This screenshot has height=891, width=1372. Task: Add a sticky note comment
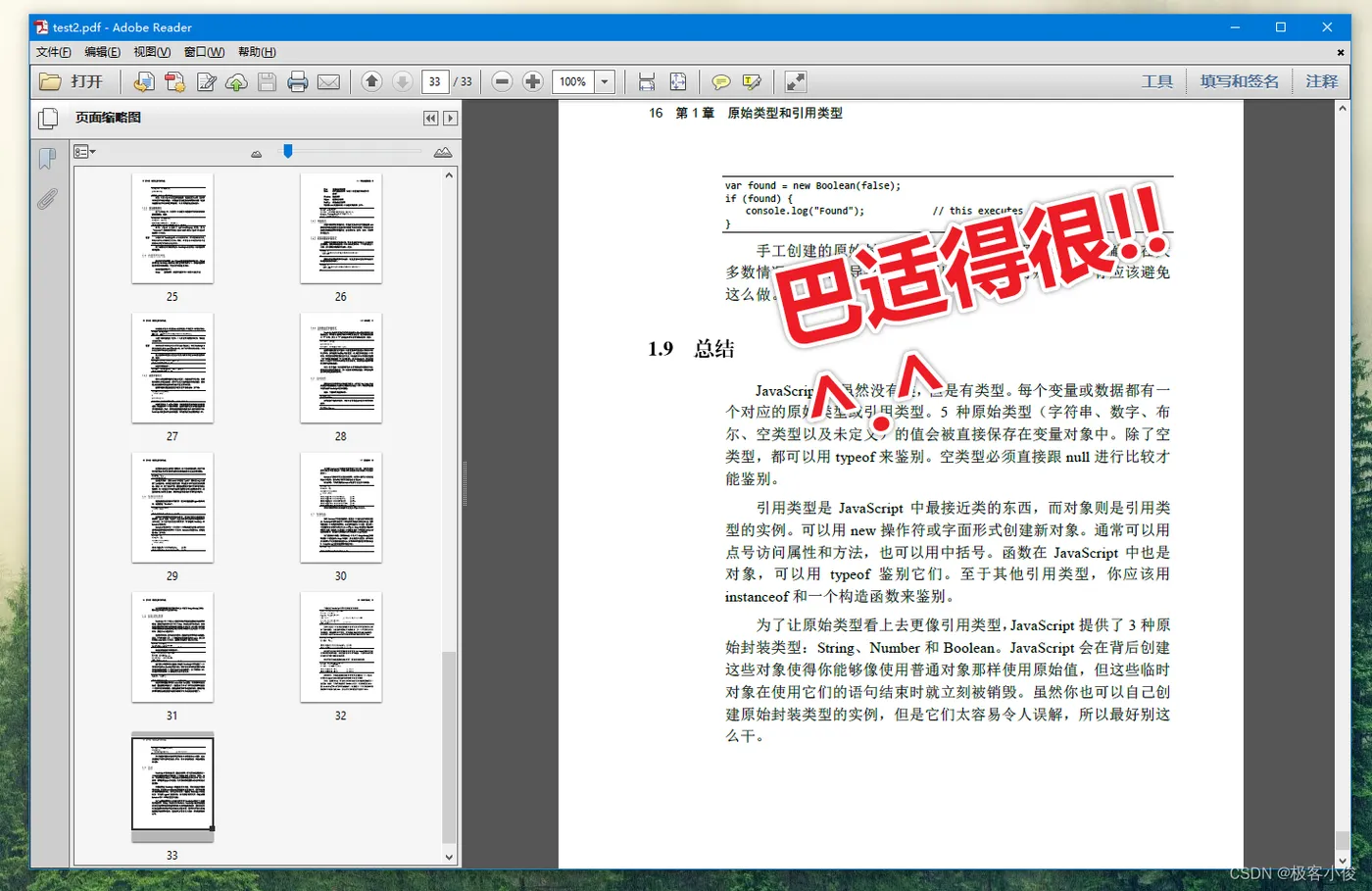[721, 82]
